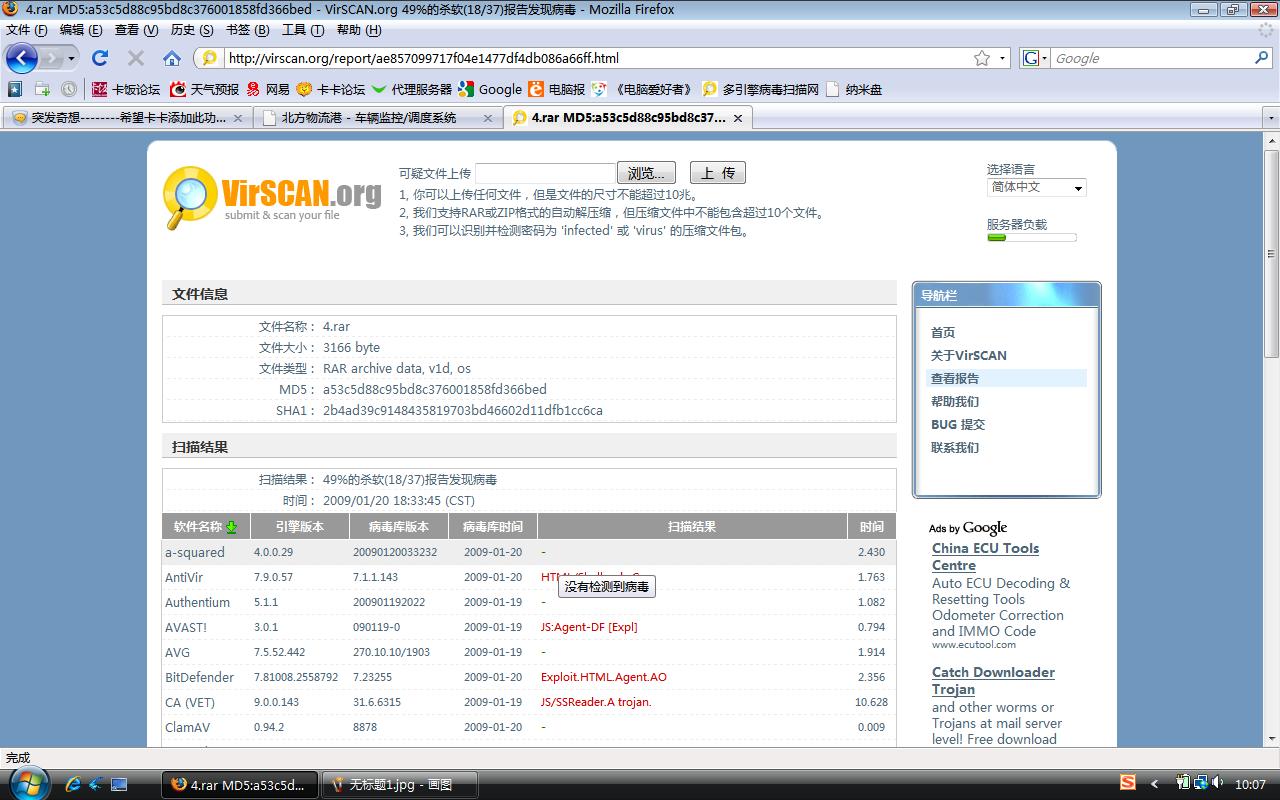
Task: Open the 关于VirSCAN link
Action: (969, 355)
